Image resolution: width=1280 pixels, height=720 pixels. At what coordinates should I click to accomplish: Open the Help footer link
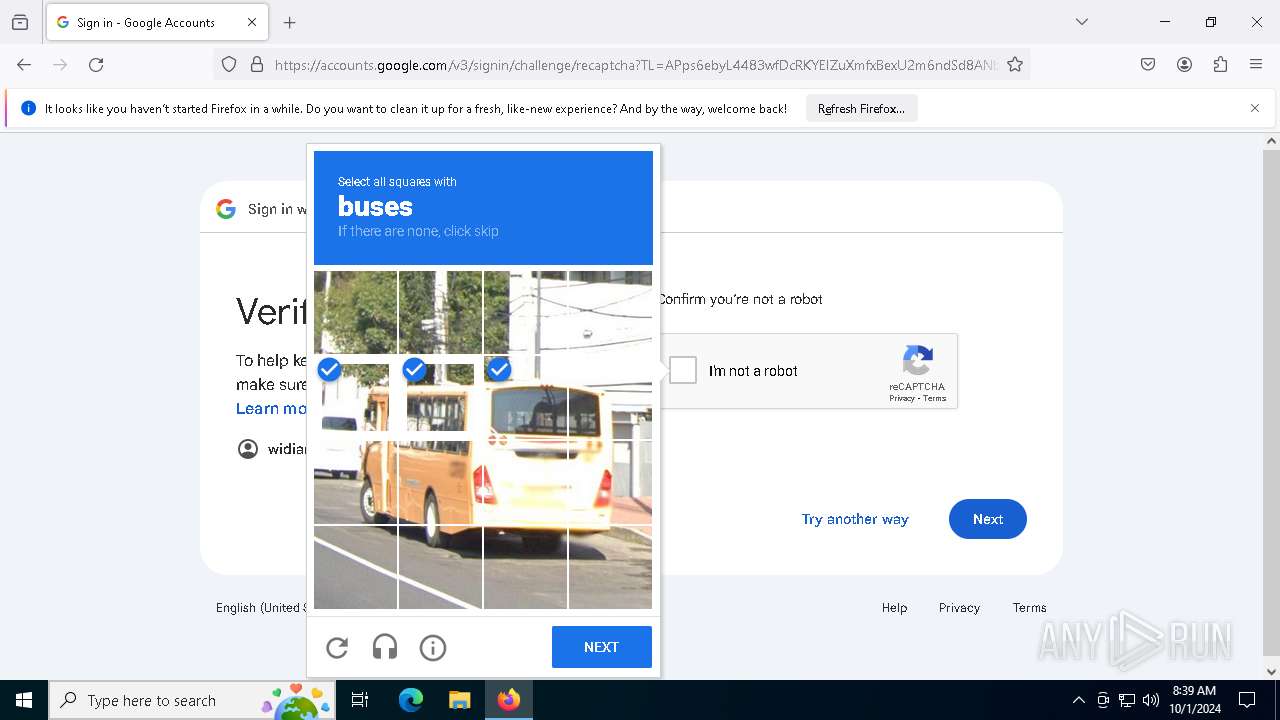[x=894, y=607]
